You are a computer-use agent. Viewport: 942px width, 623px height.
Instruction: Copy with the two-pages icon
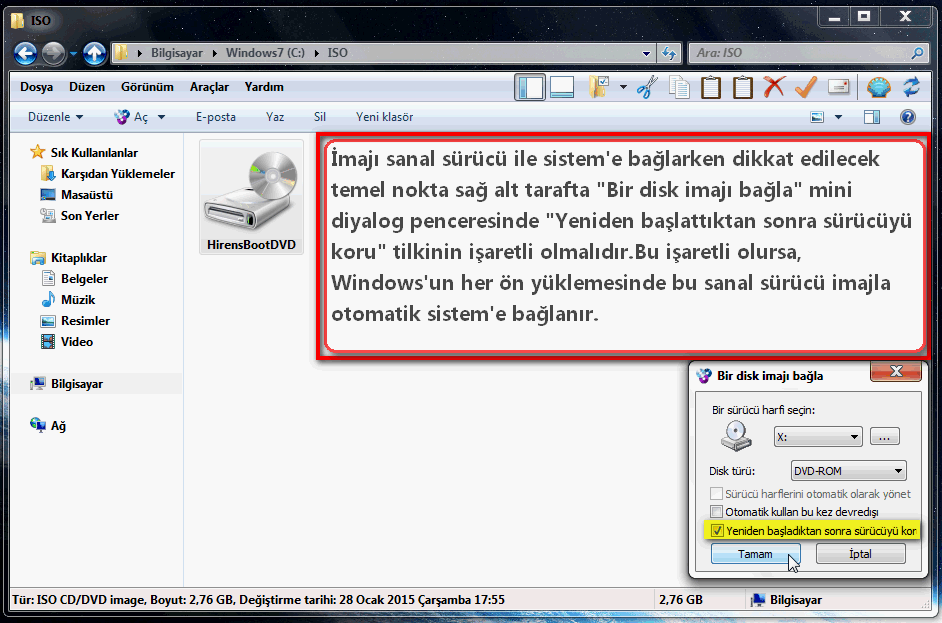click(x=679, y=87)
